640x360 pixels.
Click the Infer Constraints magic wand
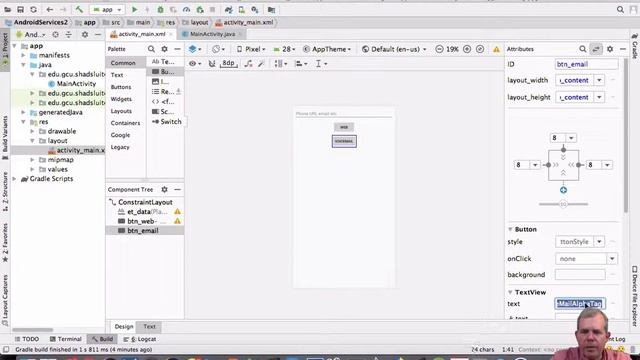[261, 64]
